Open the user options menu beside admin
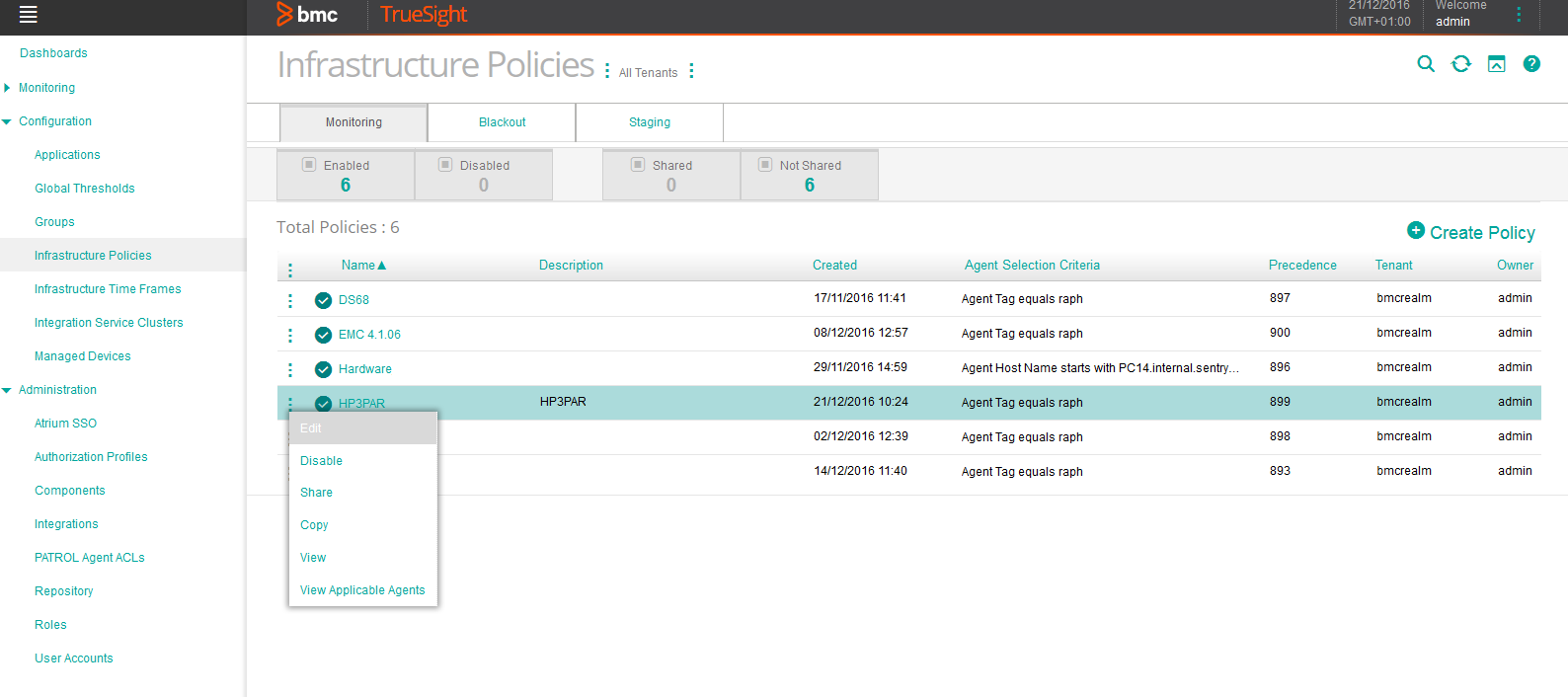 1519,14
